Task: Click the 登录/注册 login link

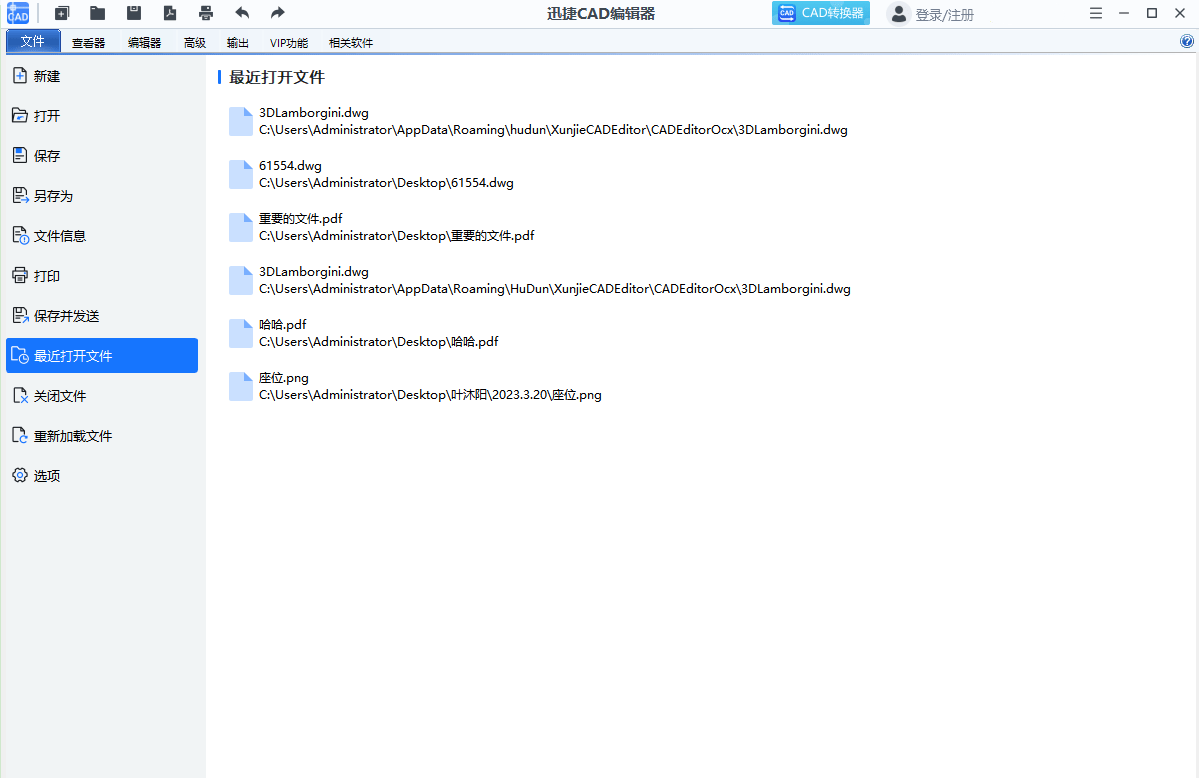Action: click(944, 15)
